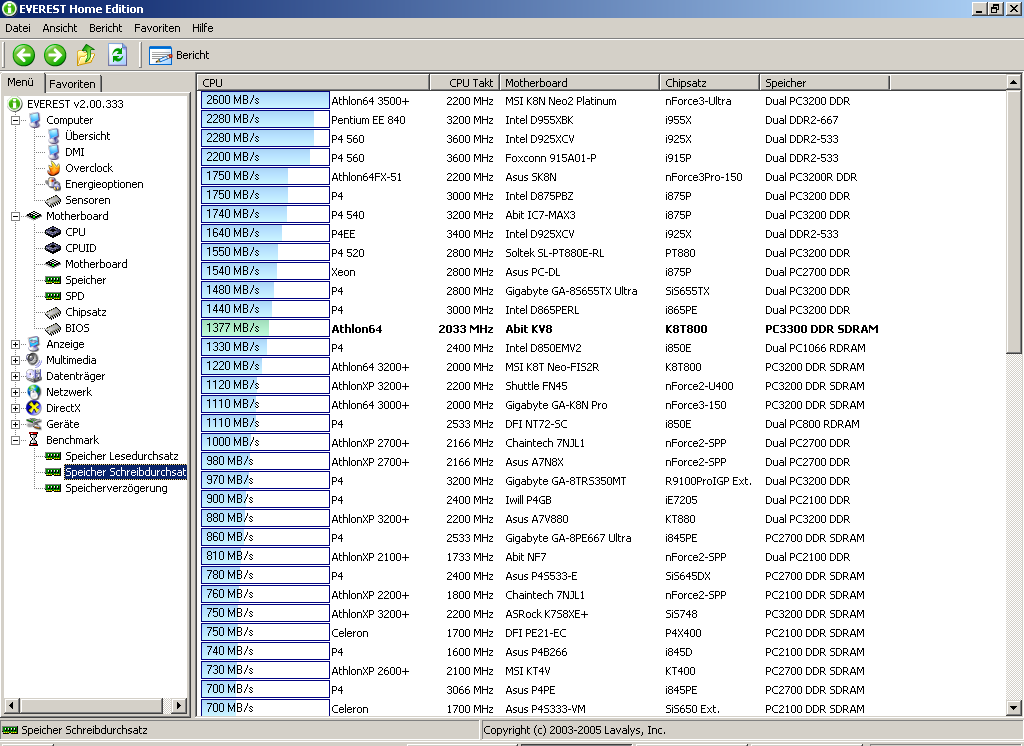Screen dimensions: 1024x746
Task: Click the results list scroll down arrow
Action: (x=1013, y=707)
